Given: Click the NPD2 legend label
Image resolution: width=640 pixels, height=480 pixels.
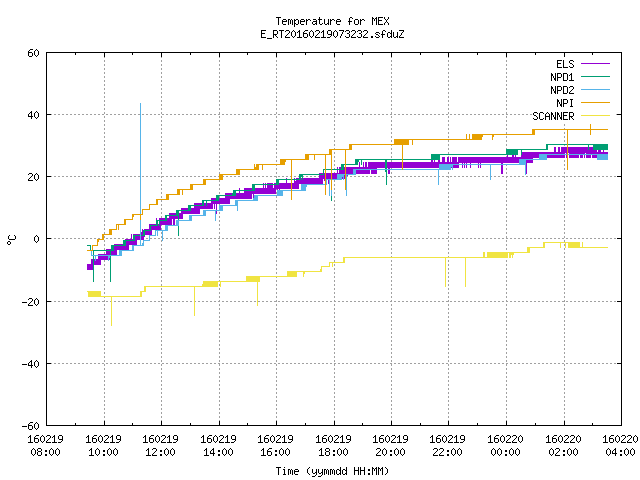Looking at the screenshot, I should point(562,90).
